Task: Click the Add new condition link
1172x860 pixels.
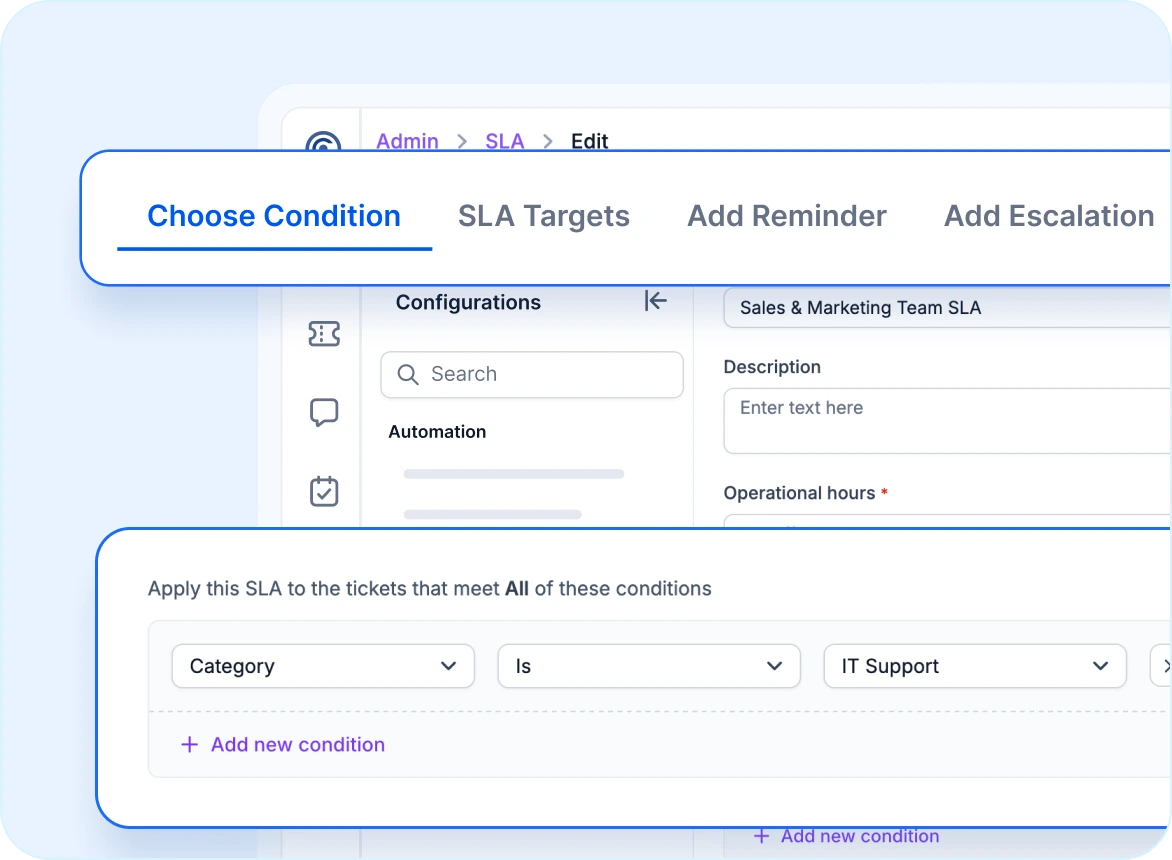Action: pyautogui.click(x=297, y=744)
